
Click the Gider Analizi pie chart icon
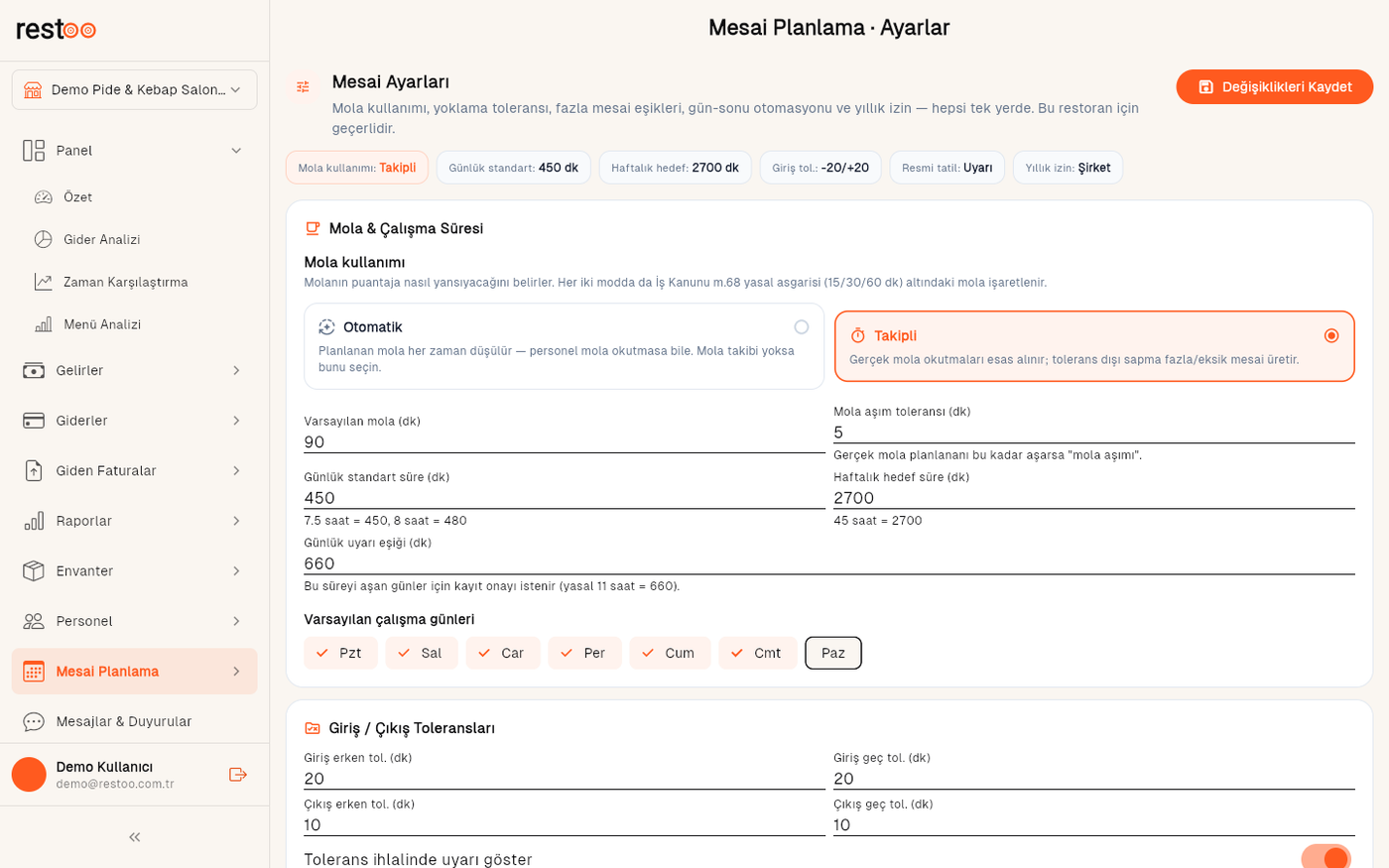(44, 239)
